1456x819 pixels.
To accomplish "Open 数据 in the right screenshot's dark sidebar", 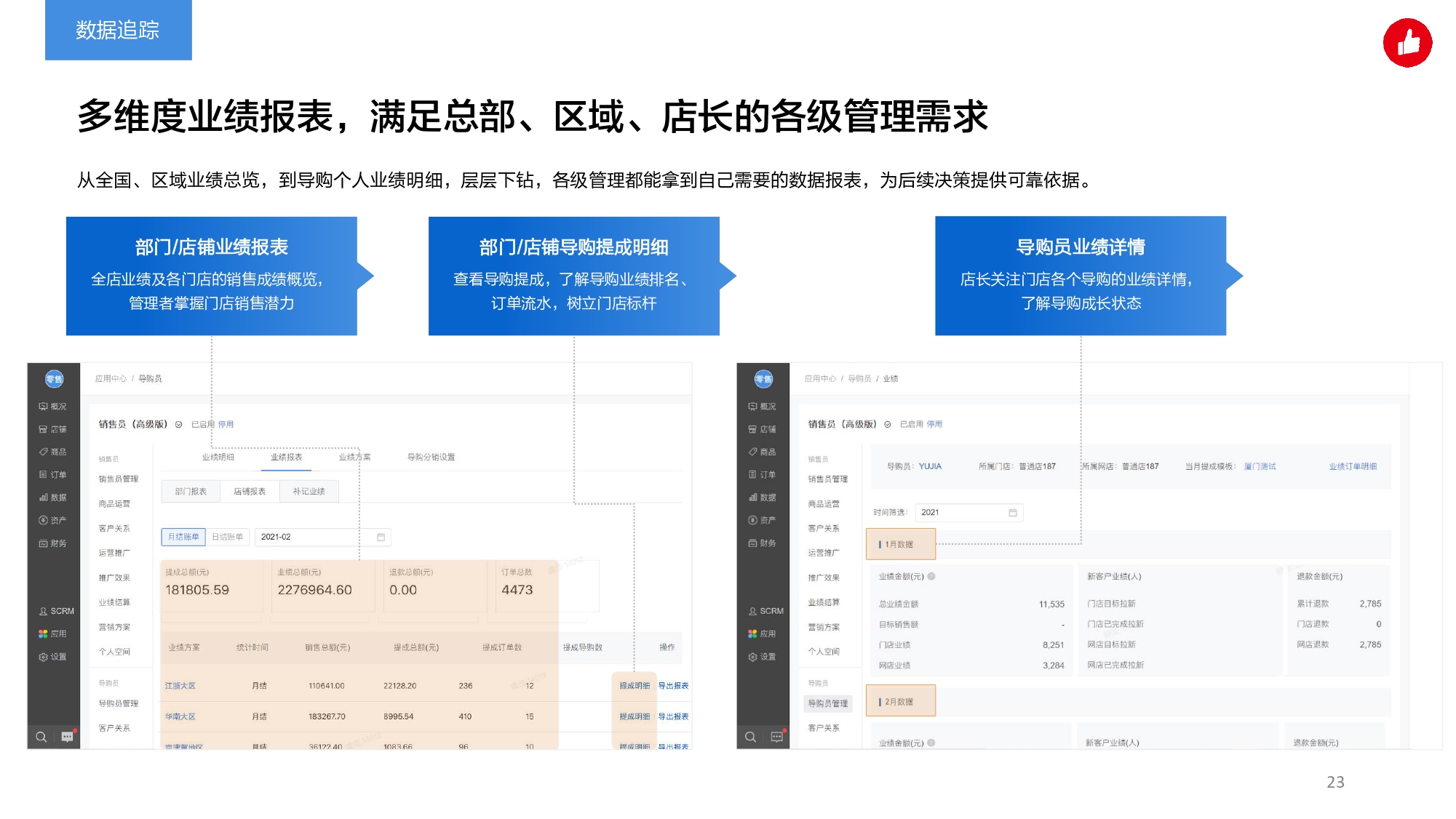I will click(x=762, y=498).
